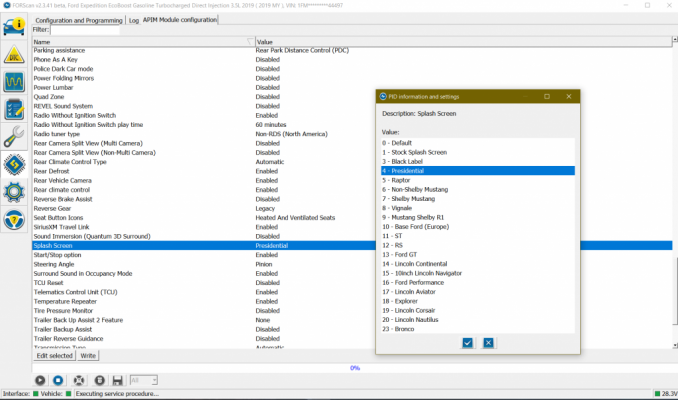Click the Write button
This screenshot has width=678, height=400.
[x=88, y=355]
